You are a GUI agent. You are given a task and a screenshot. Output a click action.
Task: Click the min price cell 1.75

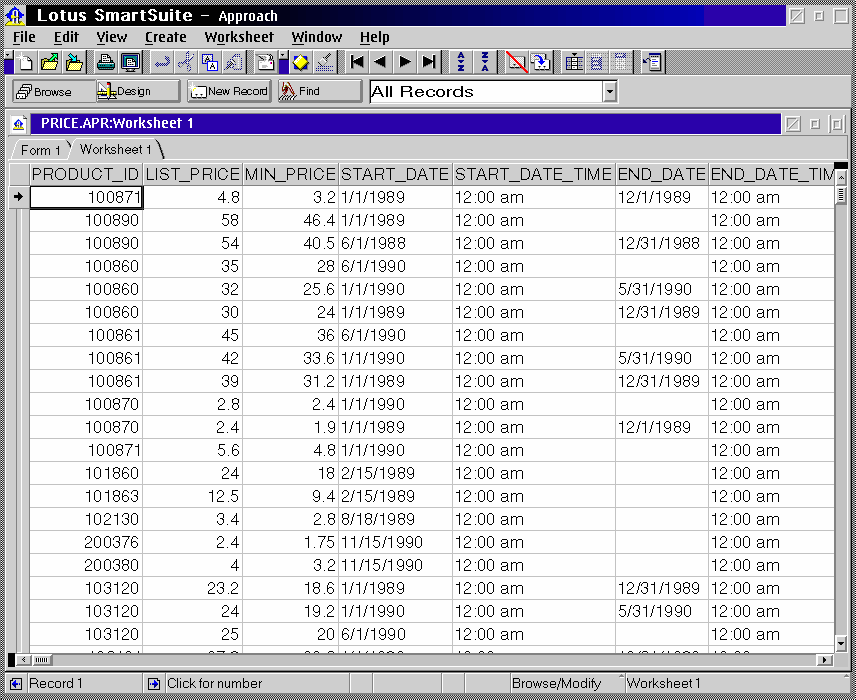[x=290, y=542]
